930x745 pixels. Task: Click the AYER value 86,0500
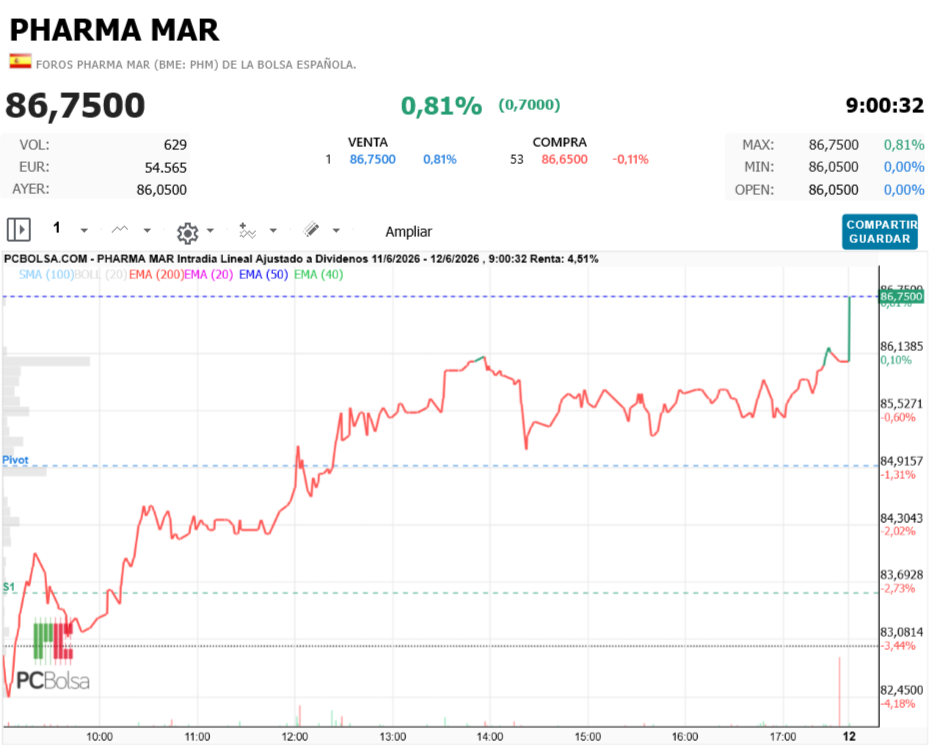[x=161, y=190]
